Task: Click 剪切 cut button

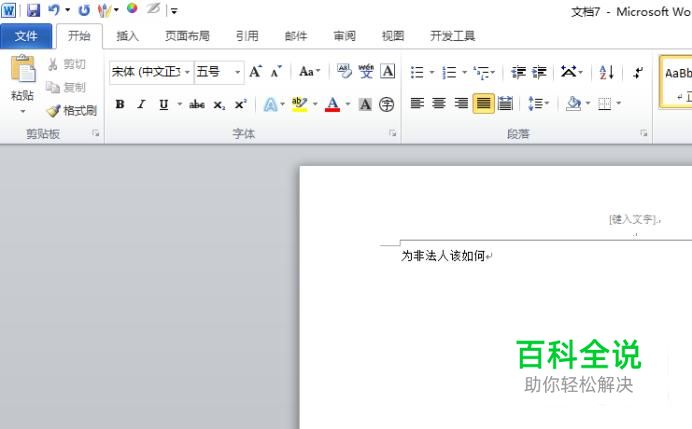Action: [67, 64]
